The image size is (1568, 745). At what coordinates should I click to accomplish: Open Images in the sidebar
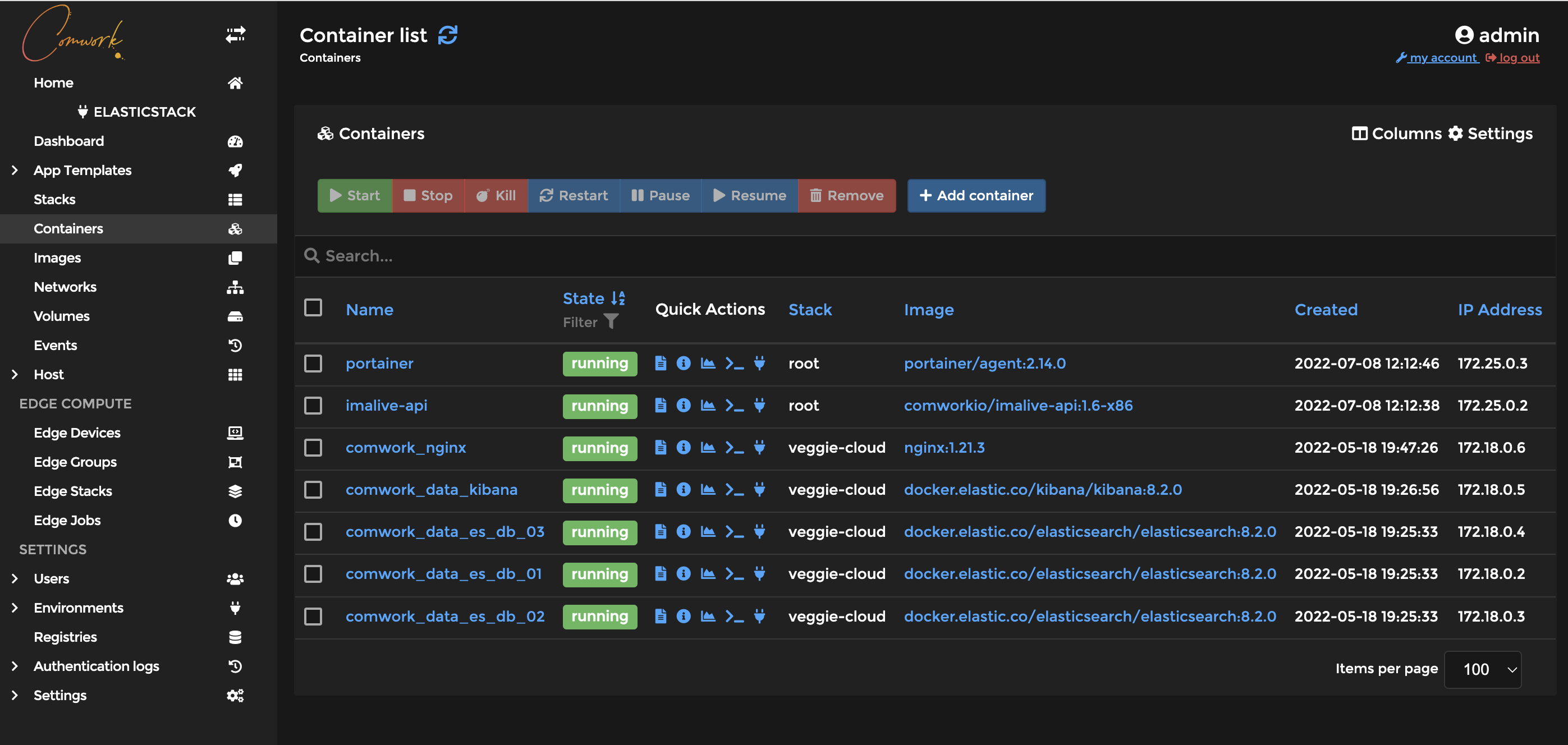tap(138, 258)
